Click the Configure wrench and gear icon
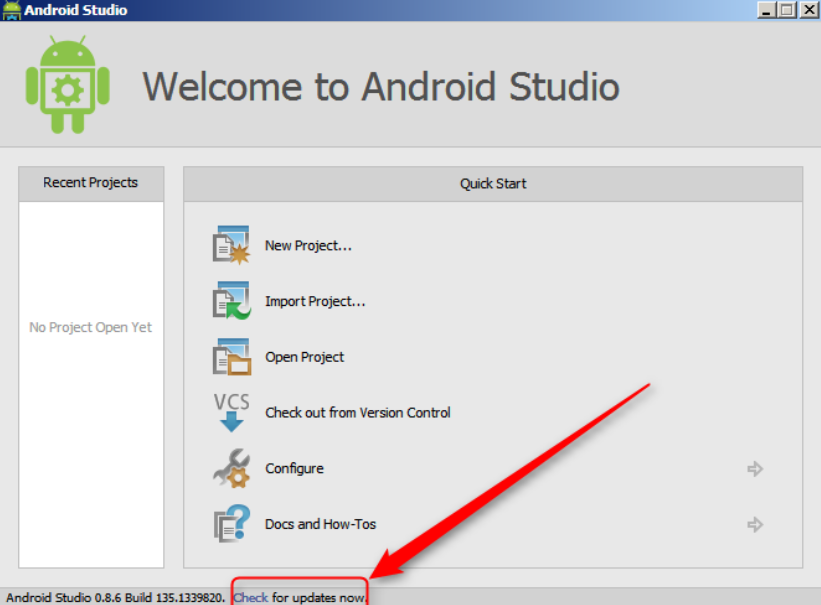This screenshot has width=821, height=605. coord(231,468)
